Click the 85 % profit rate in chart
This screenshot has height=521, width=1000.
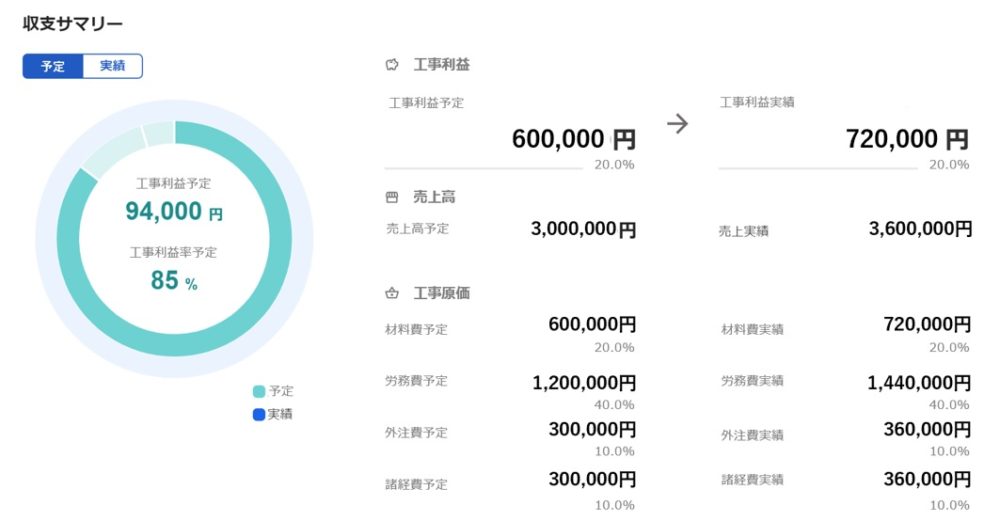pos(174,281)
